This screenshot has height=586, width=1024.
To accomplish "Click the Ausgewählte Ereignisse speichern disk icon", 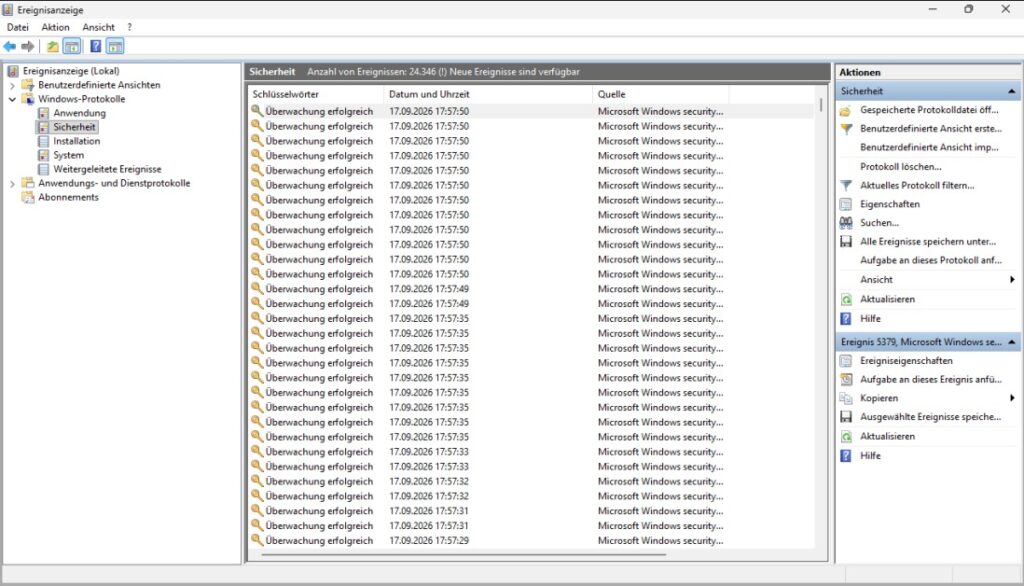I will [x=846, y=417].
